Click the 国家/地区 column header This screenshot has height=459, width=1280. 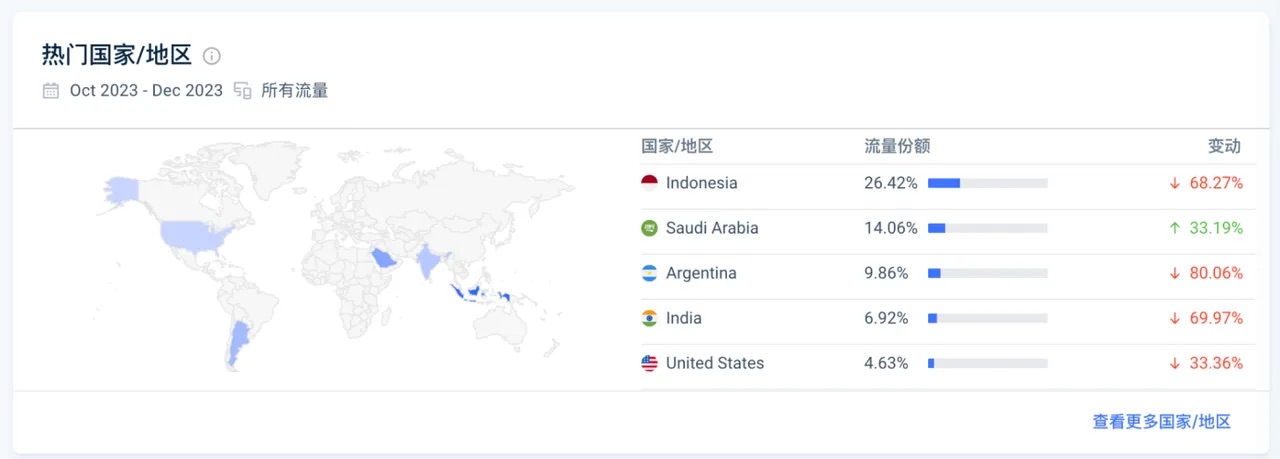677,146
